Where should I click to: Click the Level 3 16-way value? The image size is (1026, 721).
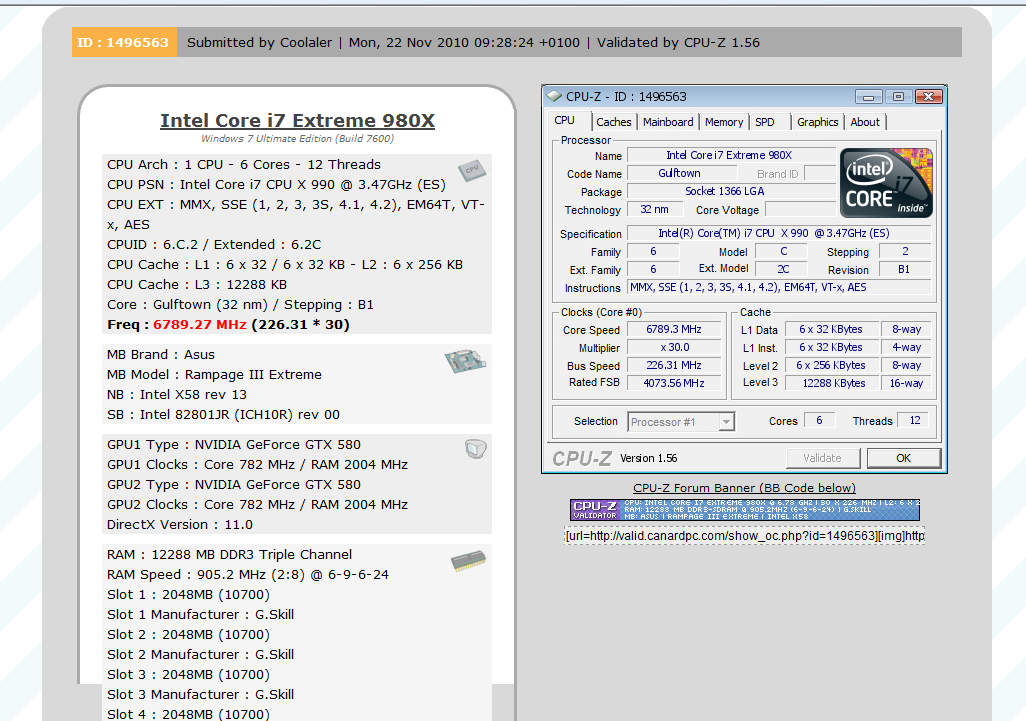click(906, 383)
